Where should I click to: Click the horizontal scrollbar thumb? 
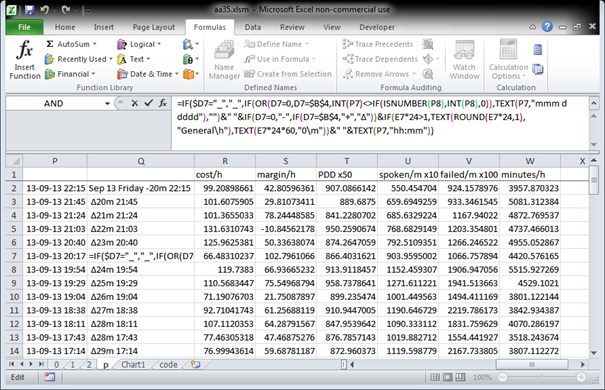point(532,364)
